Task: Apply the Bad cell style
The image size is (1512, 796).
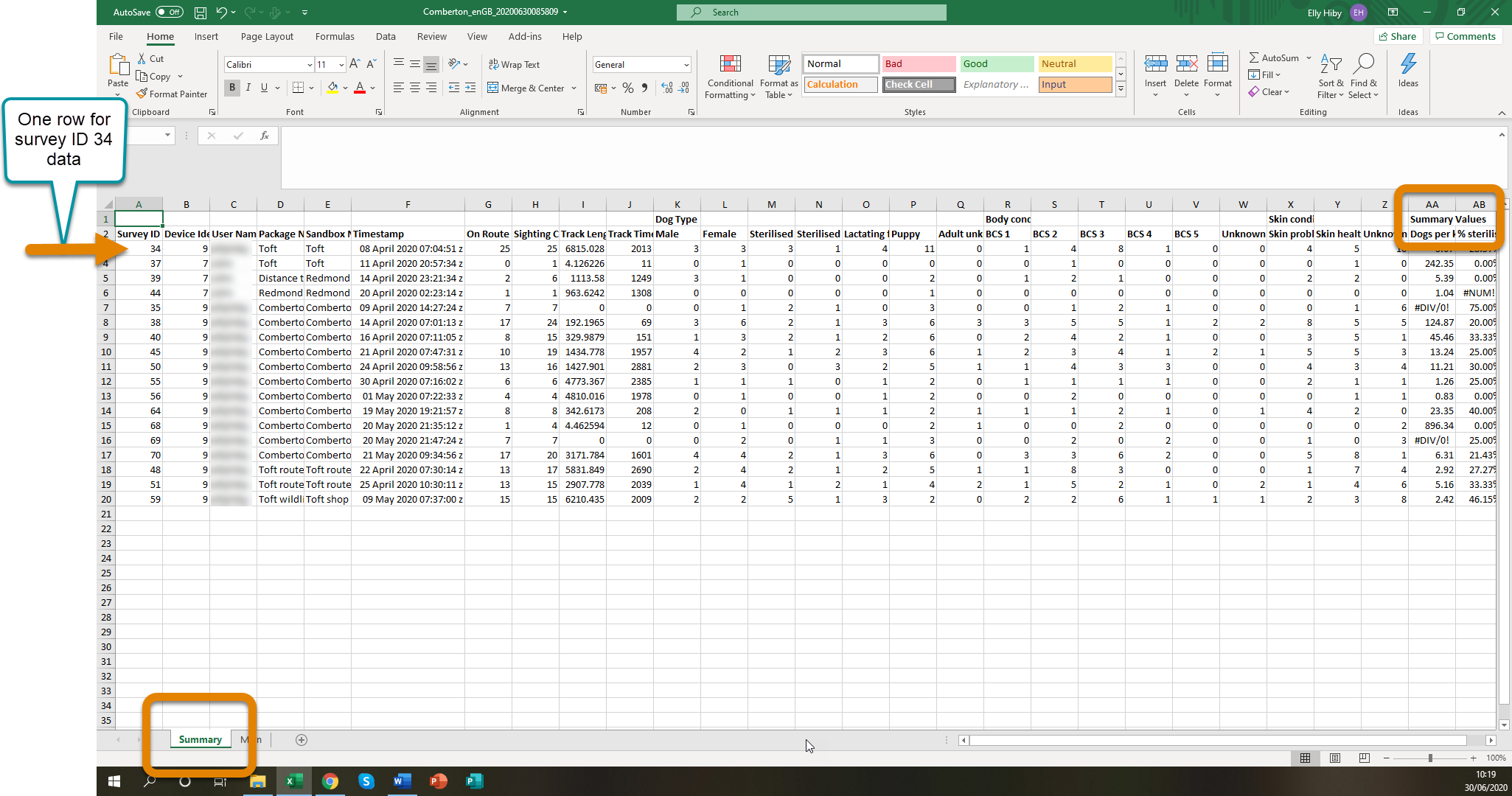Action: click(919, 64)
